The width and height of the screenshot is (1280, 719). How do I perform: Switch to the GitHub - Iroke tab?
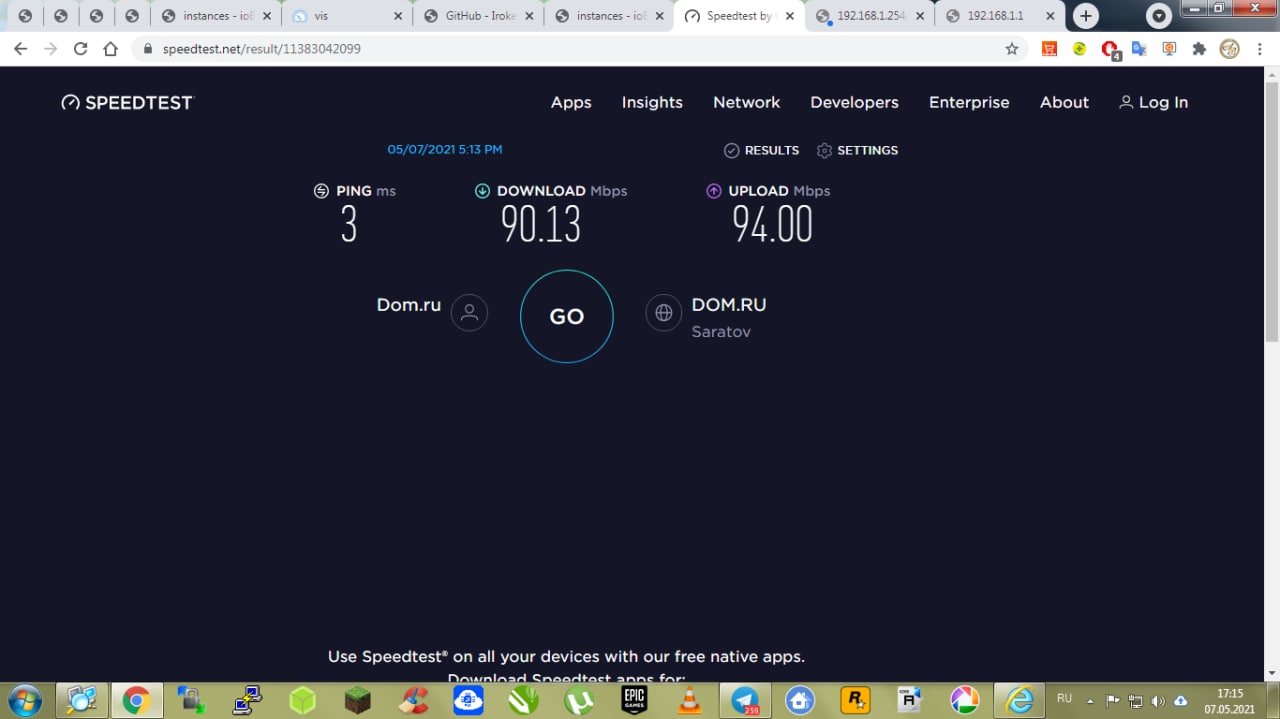[x=479, y=16]
